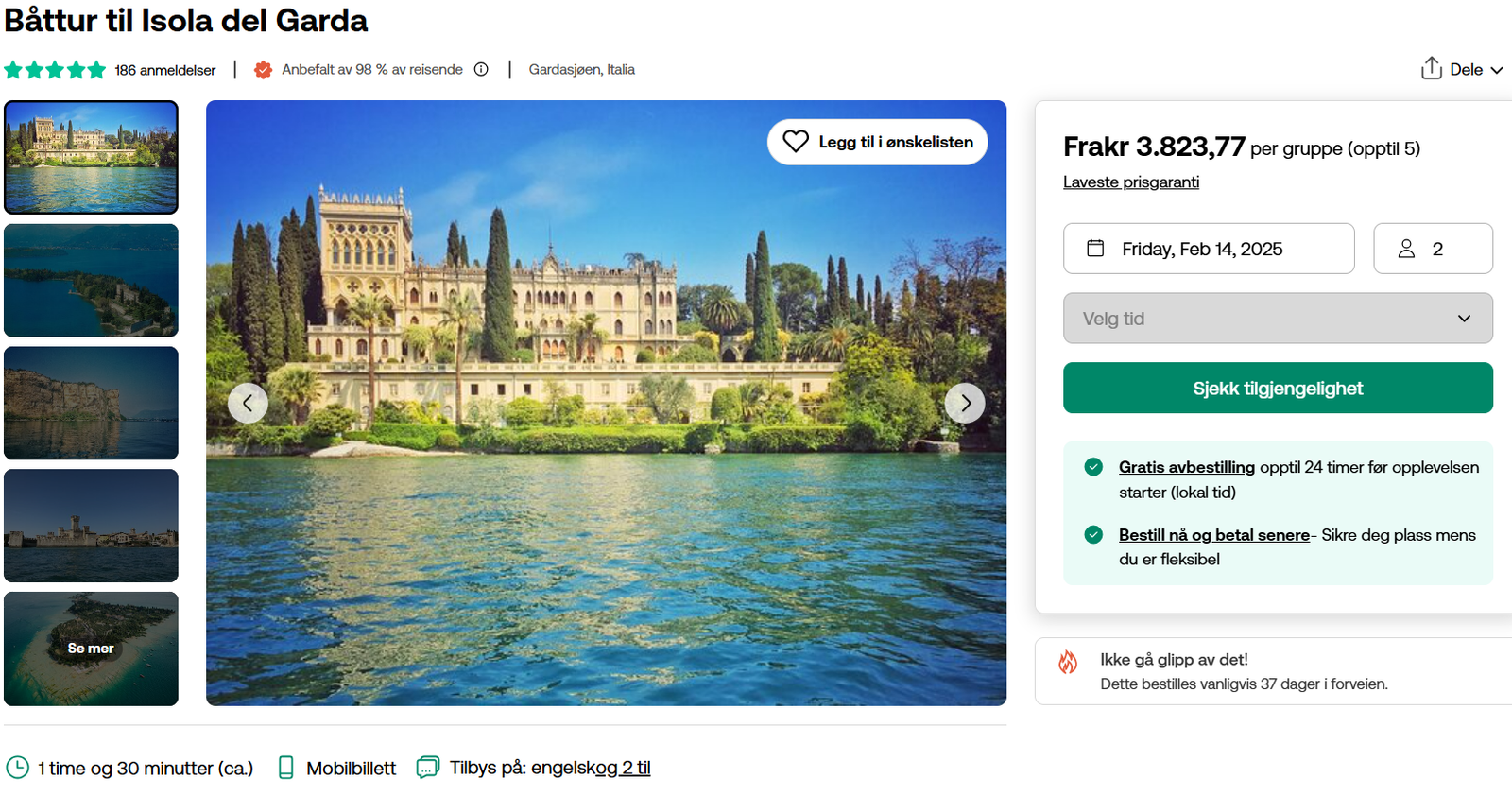
Task: Show the previous photo with left arrow
Action: point(248,403)
